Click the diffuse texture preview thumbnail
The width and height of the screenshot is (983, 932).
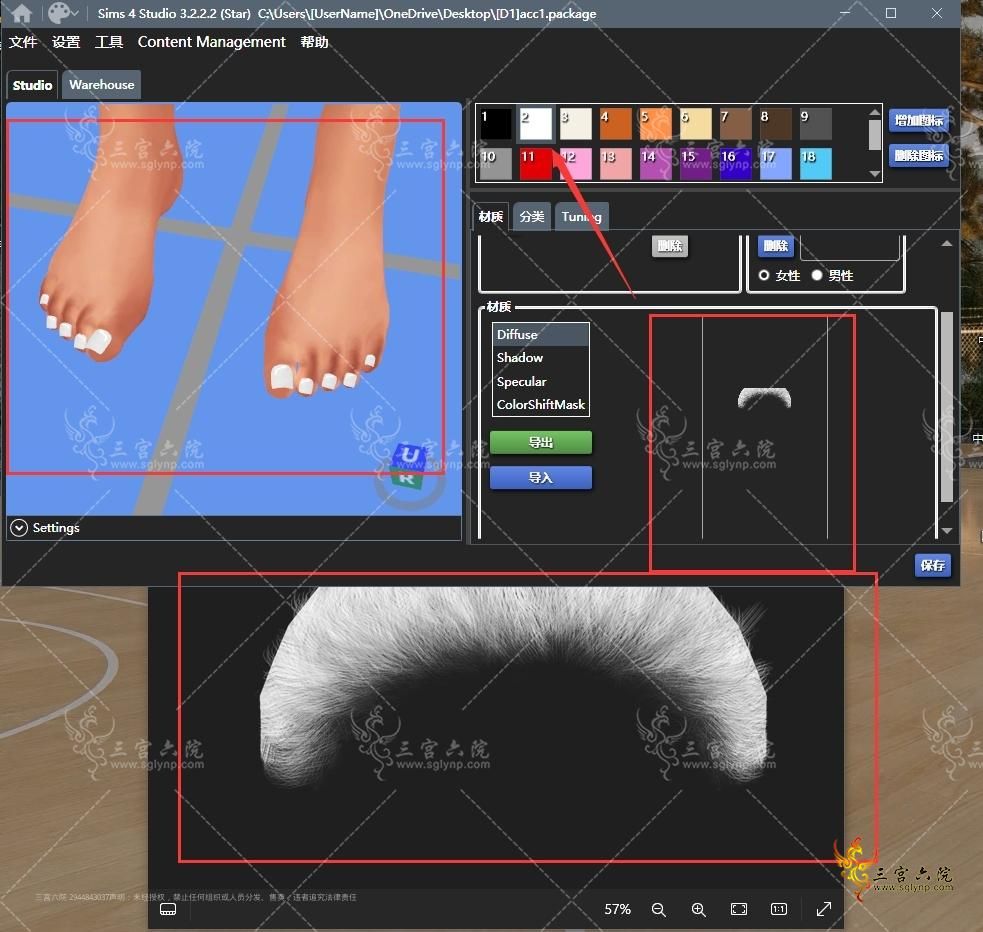764,398
